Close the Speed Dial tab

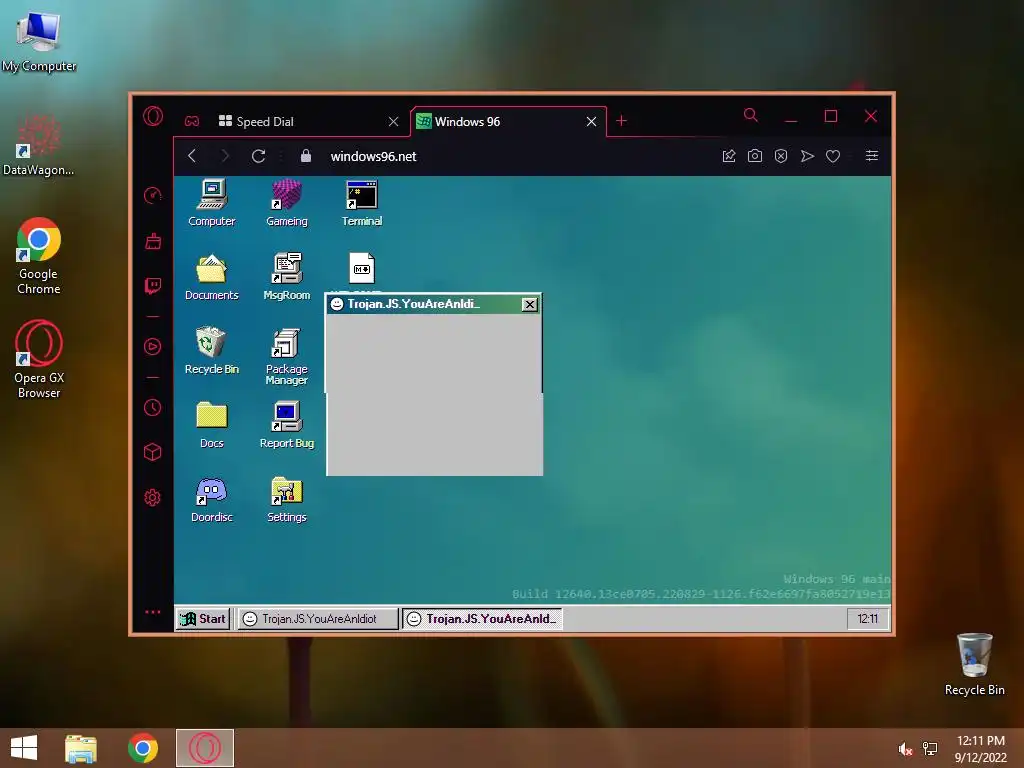tap(393, 121)
